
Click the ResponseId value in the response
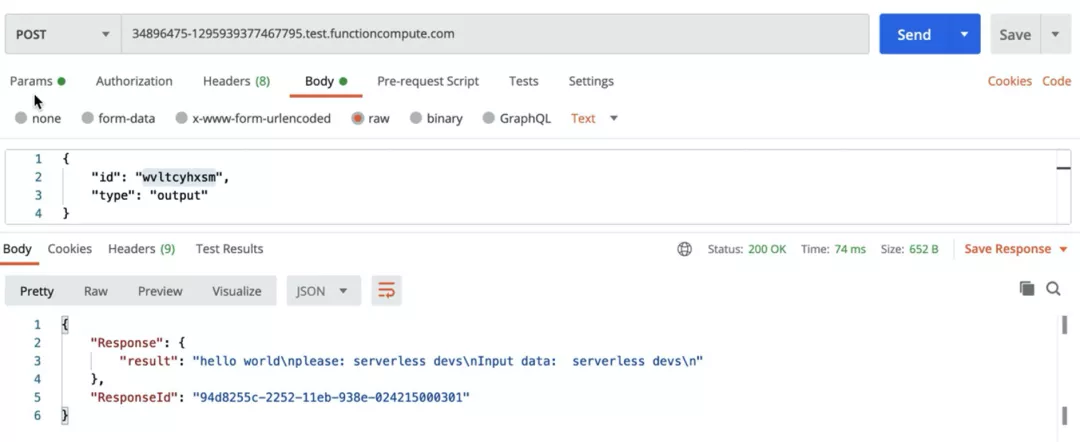pos(331,397)
